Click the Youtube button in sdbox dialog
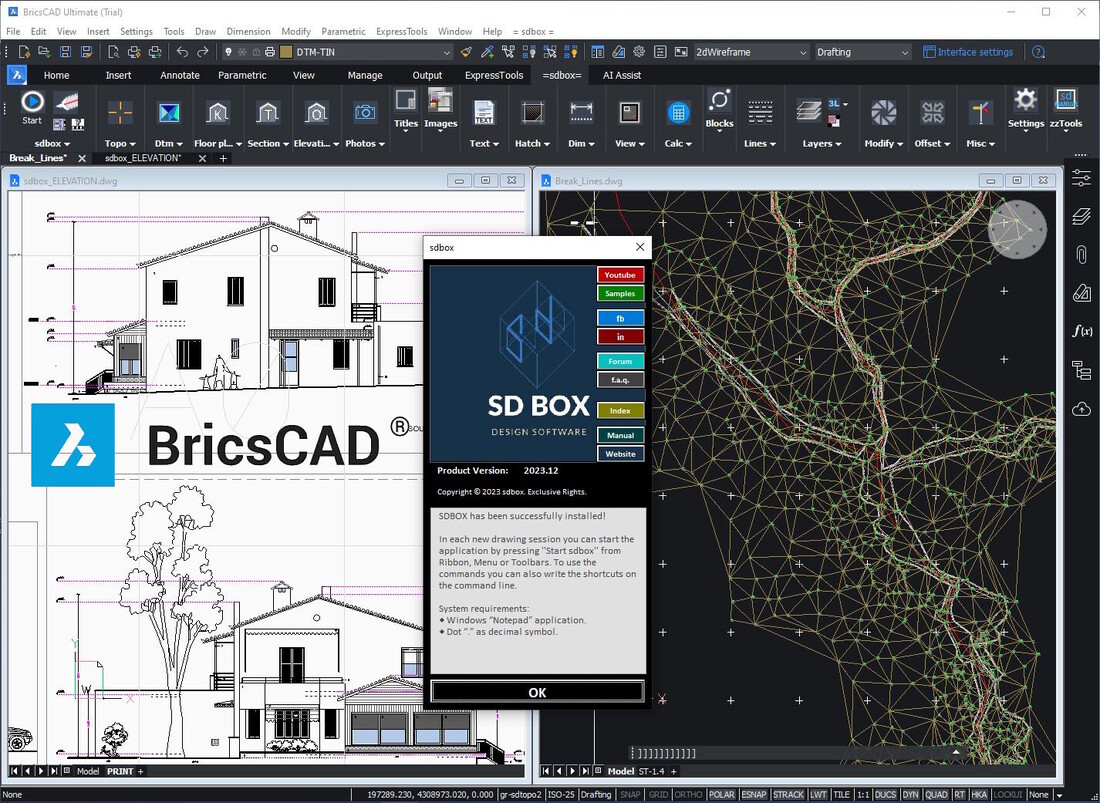This screenshot has height=803, width=1100. (x=620, y=275)
